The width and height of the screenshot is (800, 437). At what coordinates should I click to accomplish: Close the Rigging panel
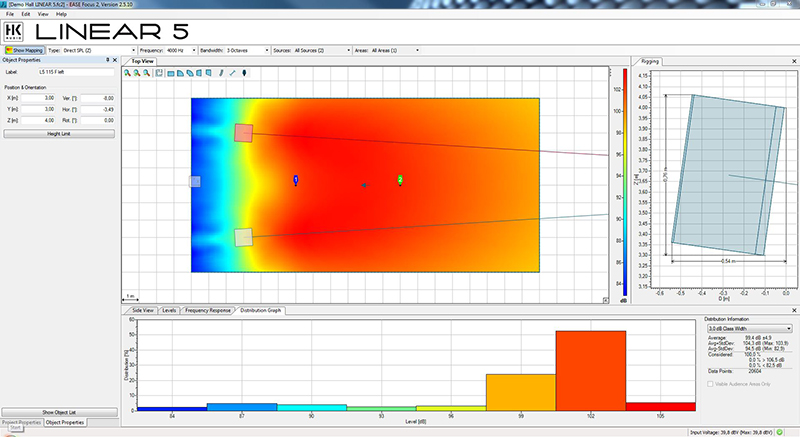tap(794, 61)
